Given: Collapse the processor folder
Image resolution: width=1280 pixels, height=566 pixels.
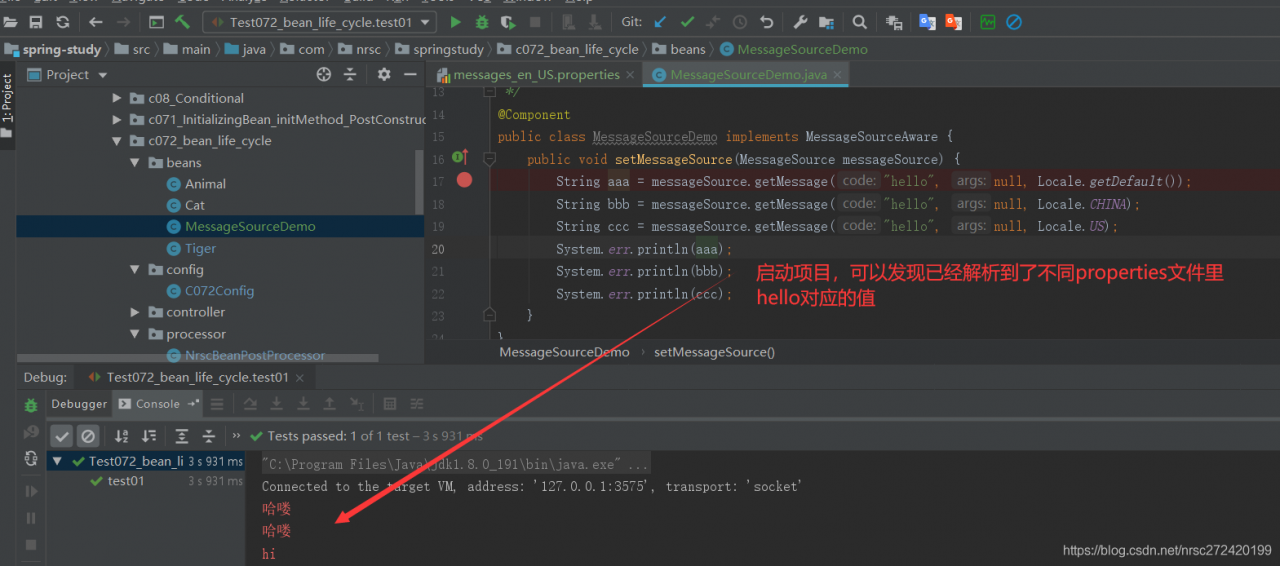Looking at the screenshot, I should coord(135,334).
